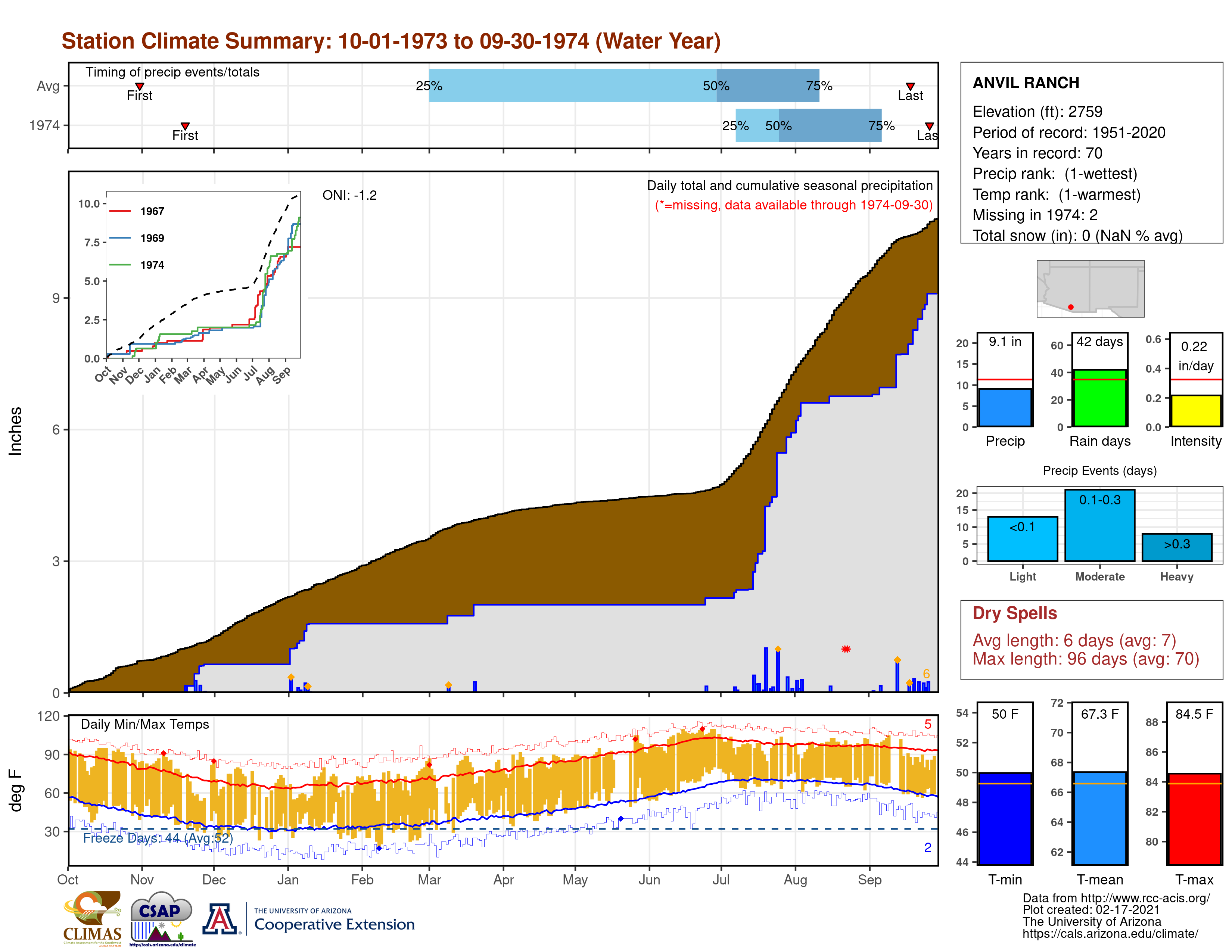Click the Moderate 0.1-0.3 events bar
1232x952 pixels.
1099,525
